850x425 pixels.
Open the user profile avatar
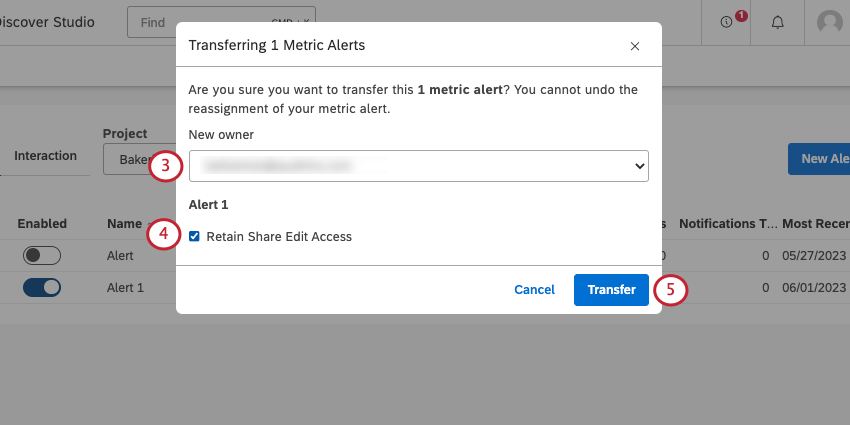click(x=829, y=22)
